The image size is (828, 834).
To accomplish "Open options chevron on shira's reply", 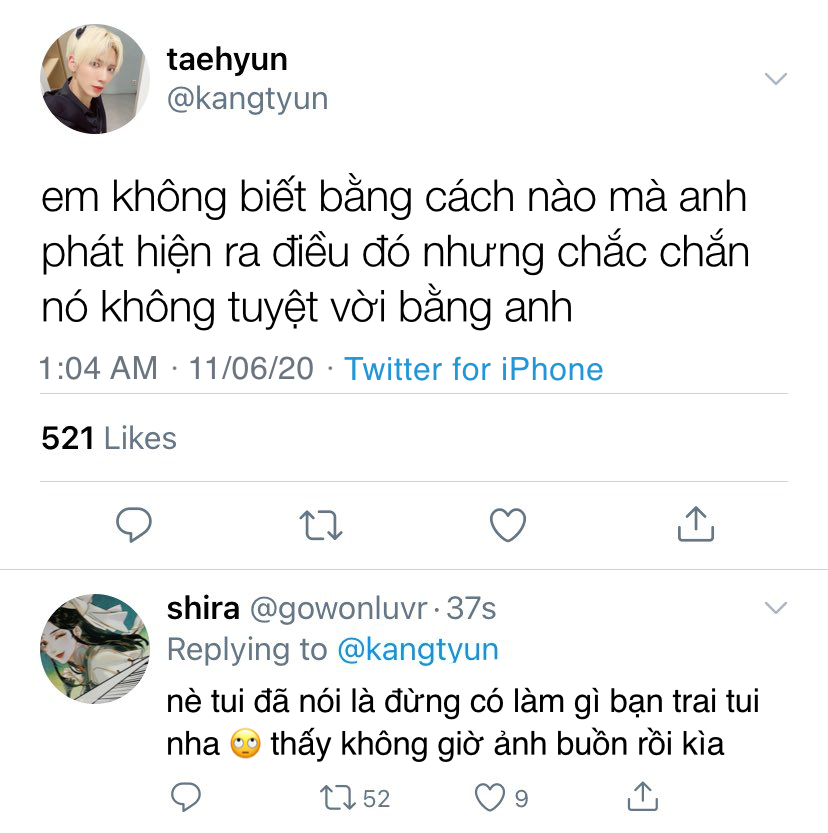I will (x=775, y=607).
